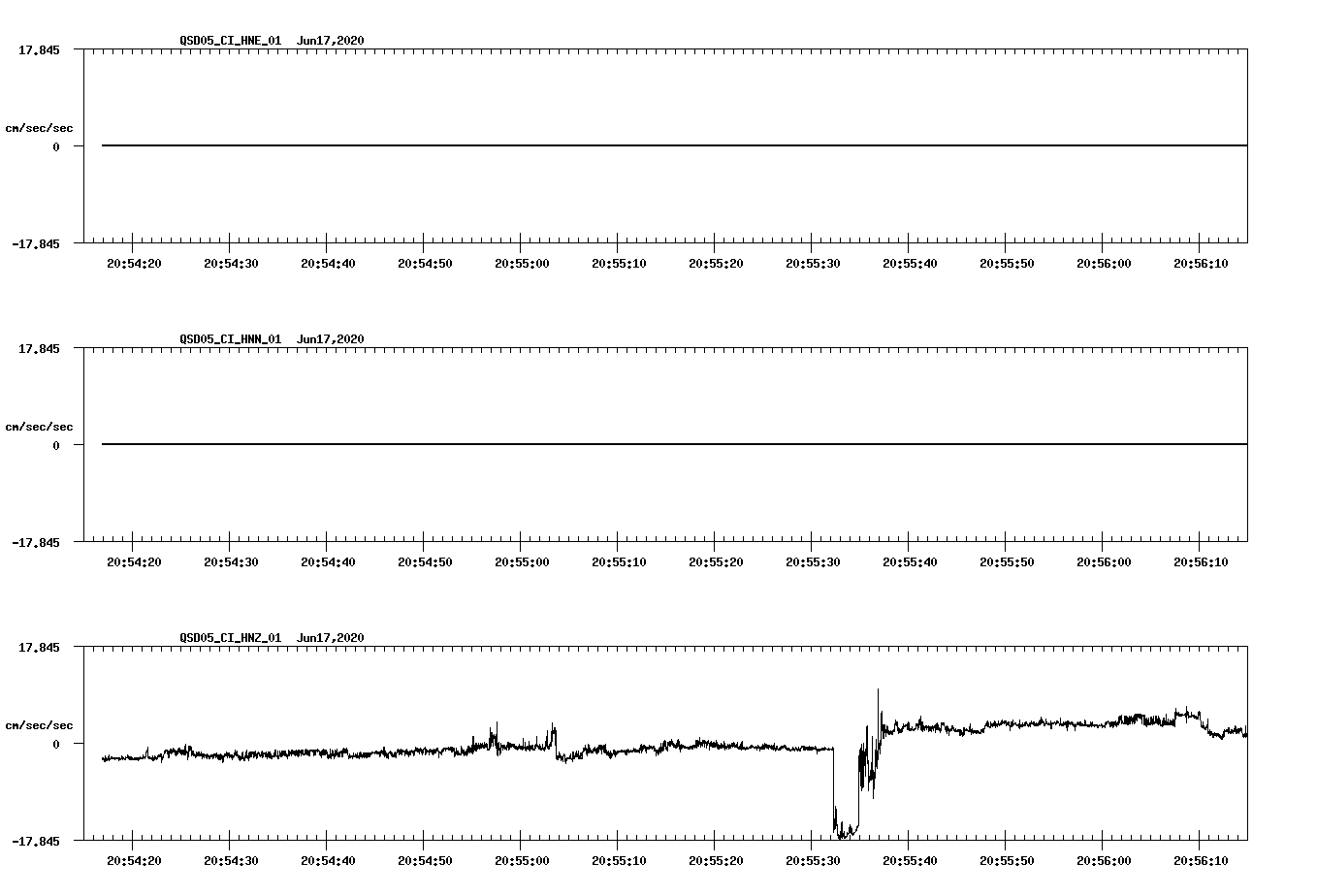Click the 17.845 upper limit of HNZ plot
This screenshot has width=1317, height=896.
click(39, 647)
